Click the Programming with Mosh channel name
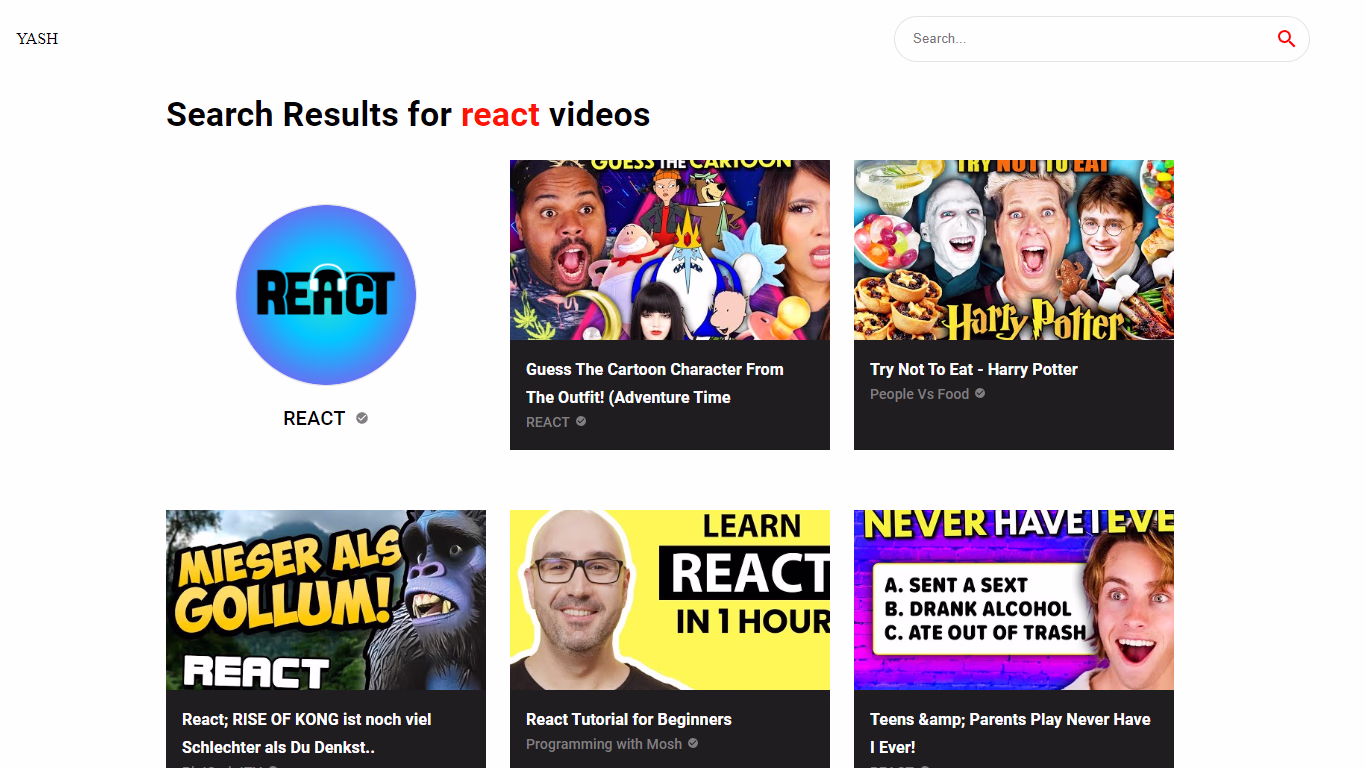The width and height of the screenshot is (1366, 768). [x=604, y=744]
